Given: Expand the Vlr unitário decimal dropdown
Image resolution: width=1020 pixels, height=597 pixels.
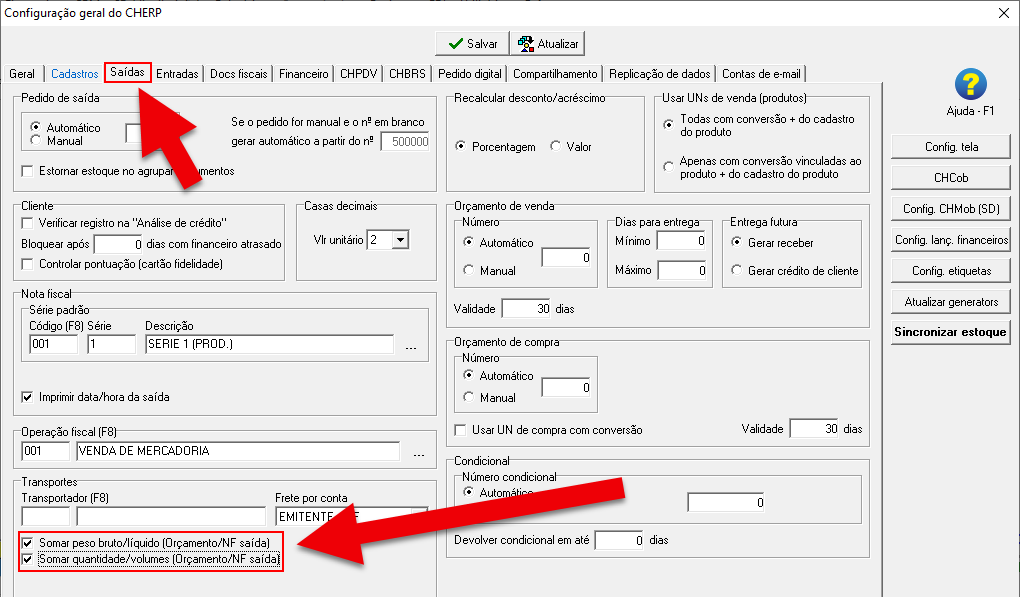Looking at the screenshot, I should pos(400,240).
